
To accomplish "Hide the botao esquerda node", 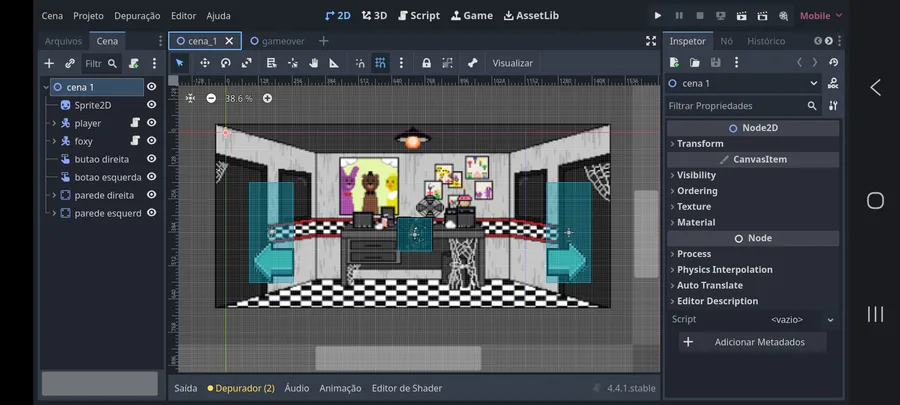I will (152, 177).
